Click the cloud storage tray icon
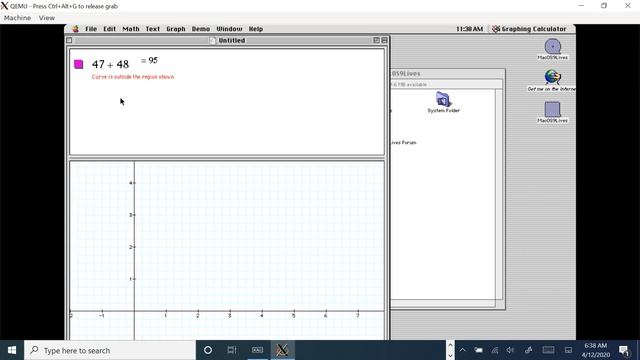Image resolution: width=640 pixels, height=360 pixels. coord(478,350)
